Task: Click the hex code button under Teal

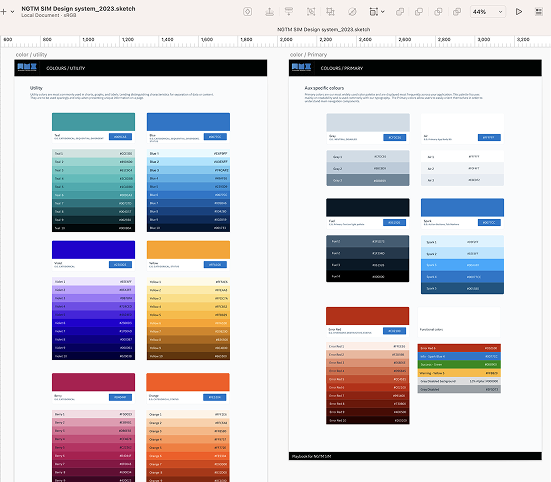Action: coord(120,137)
